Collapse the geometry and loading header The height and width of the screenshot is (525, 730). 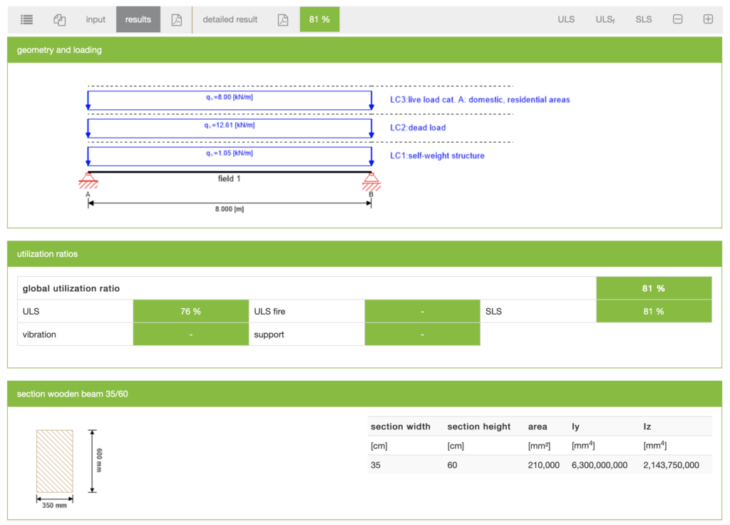(364, 50)
